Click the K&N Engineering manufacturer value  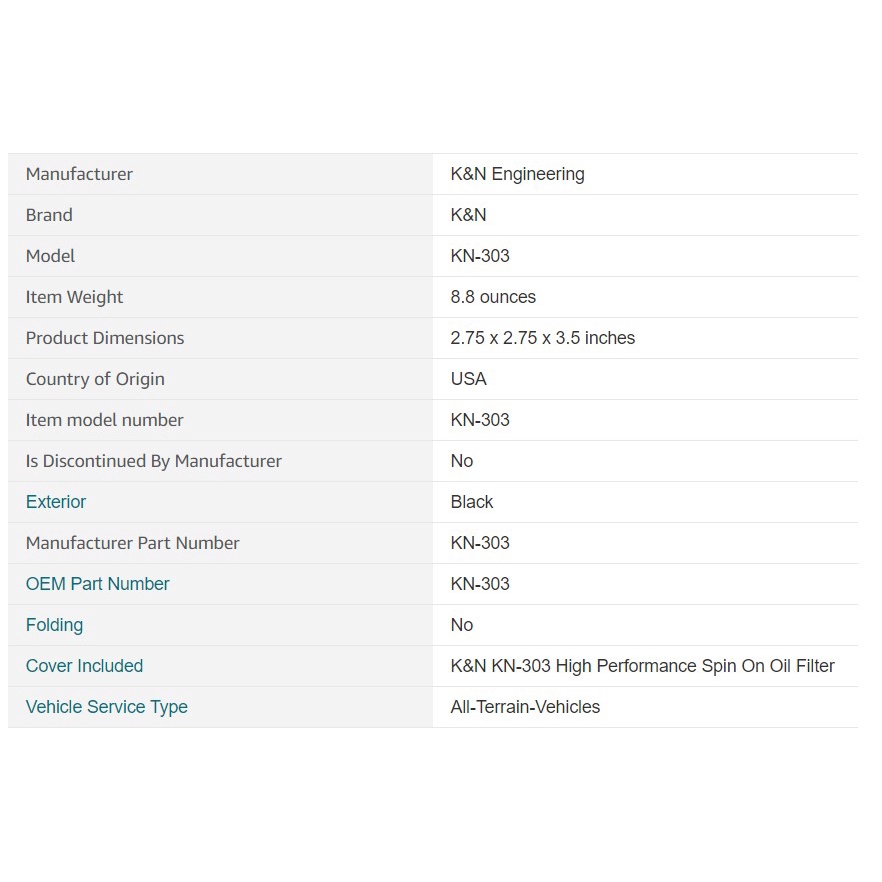tap(517, 174)
